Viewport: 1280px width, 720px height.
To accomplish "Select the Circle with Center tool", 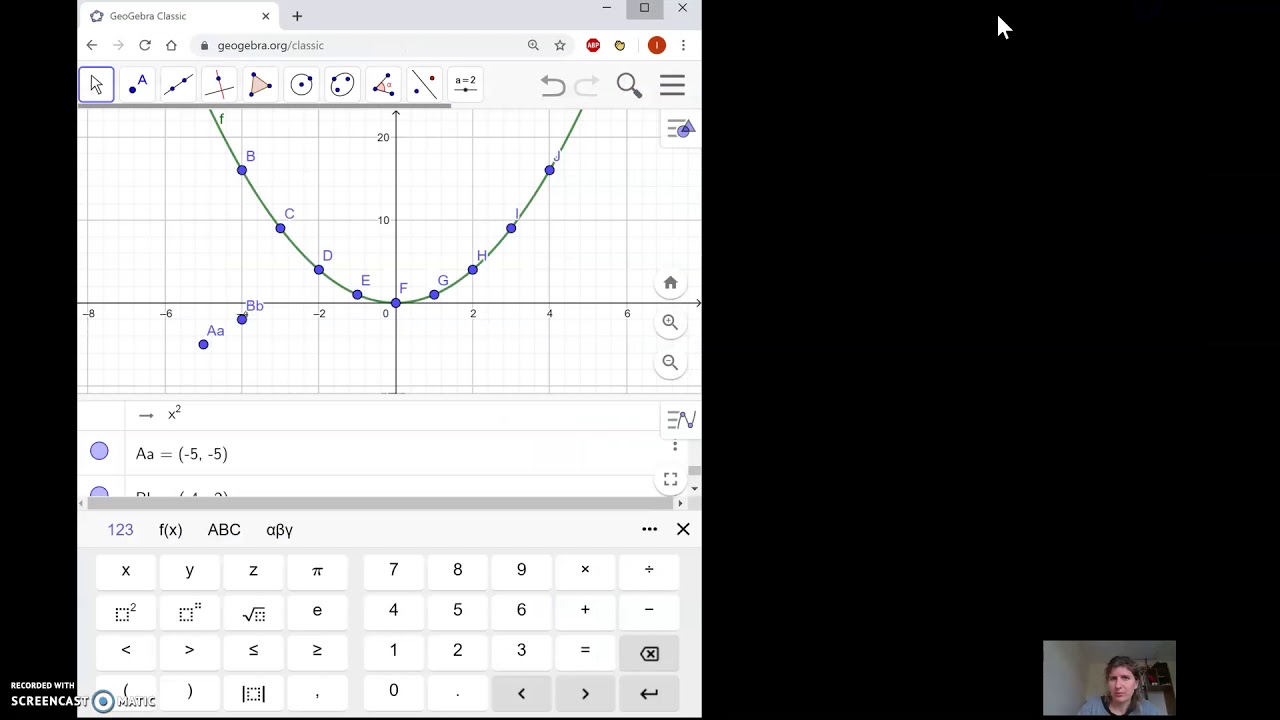I will coord(301,85).
